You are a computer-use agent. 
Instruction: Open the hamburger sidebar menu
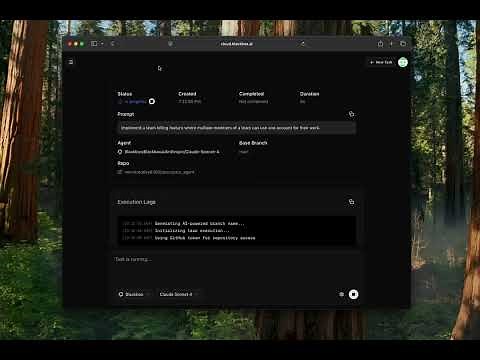tap(71, 62)
